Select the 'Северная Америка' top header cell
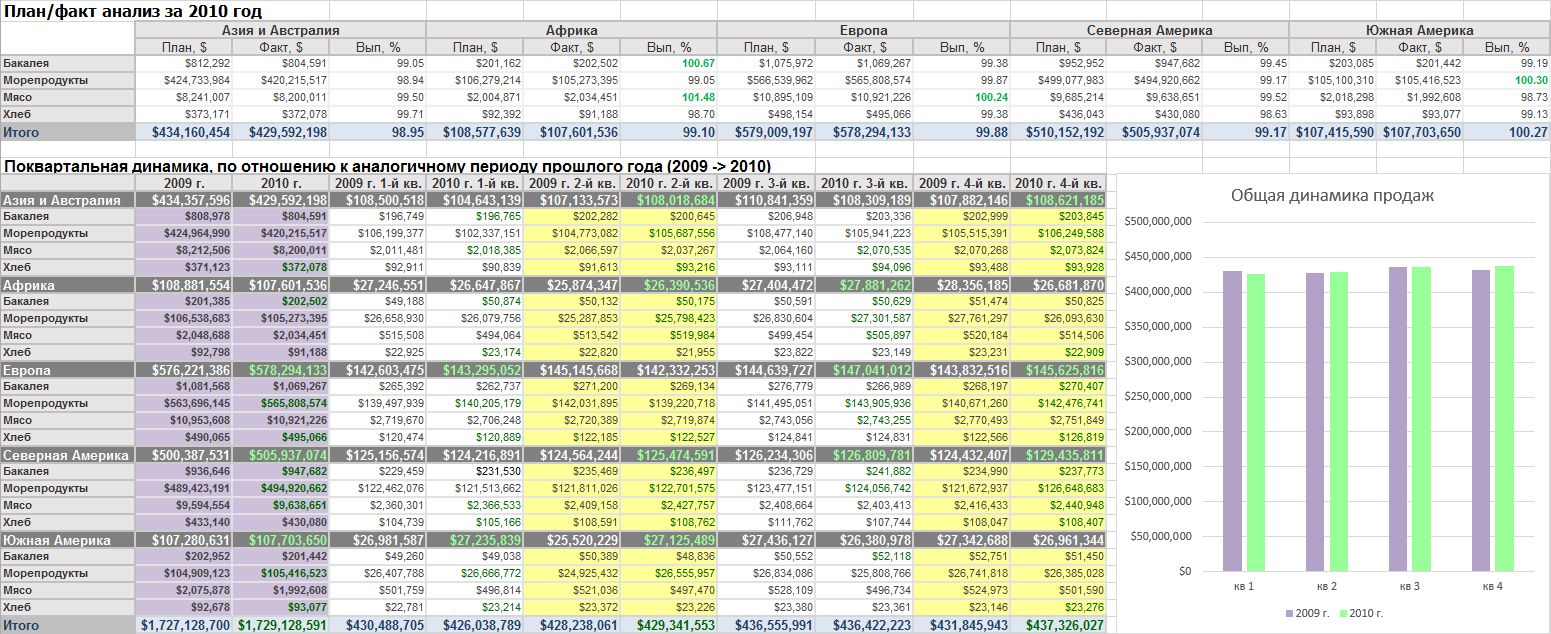The height and width of the screenshot is (634, 1551). [1149, 31]
